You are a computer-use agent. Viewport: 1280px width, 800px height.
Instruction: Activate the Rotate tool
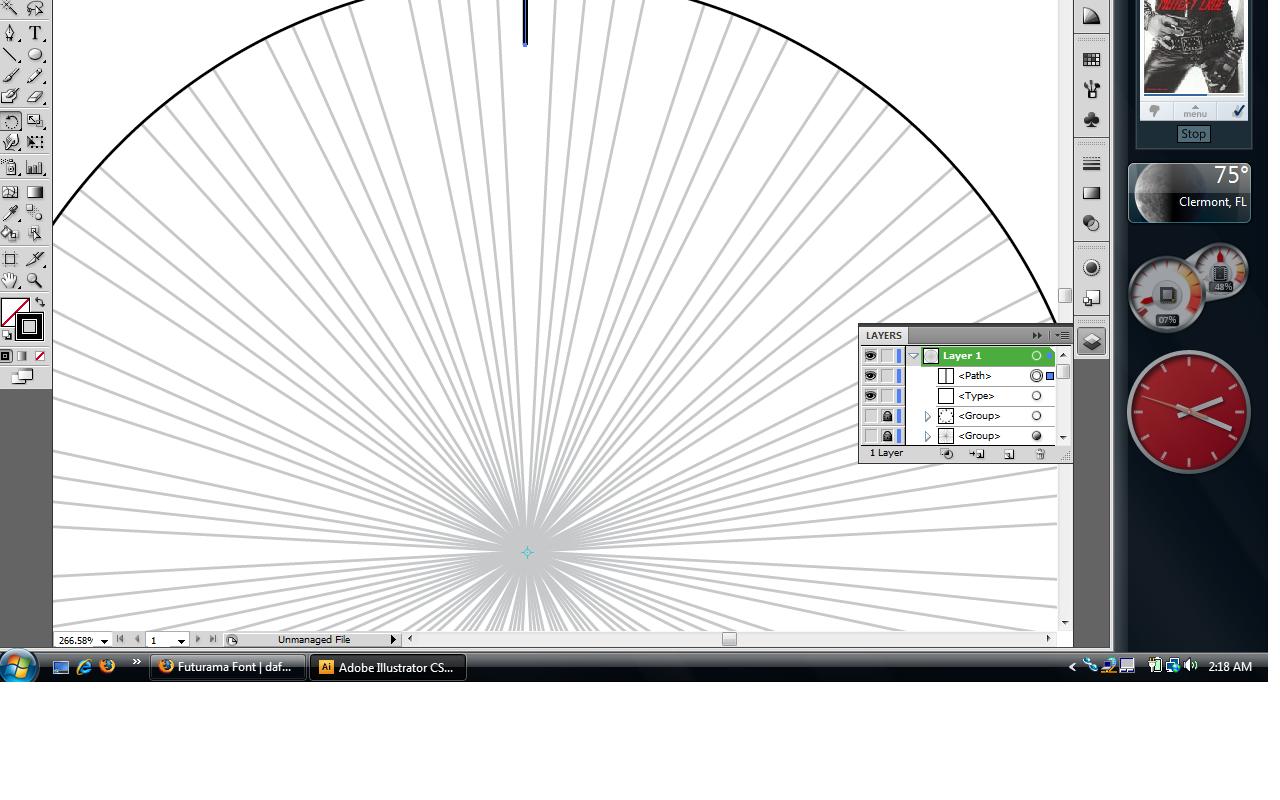(x=11, y=121)
